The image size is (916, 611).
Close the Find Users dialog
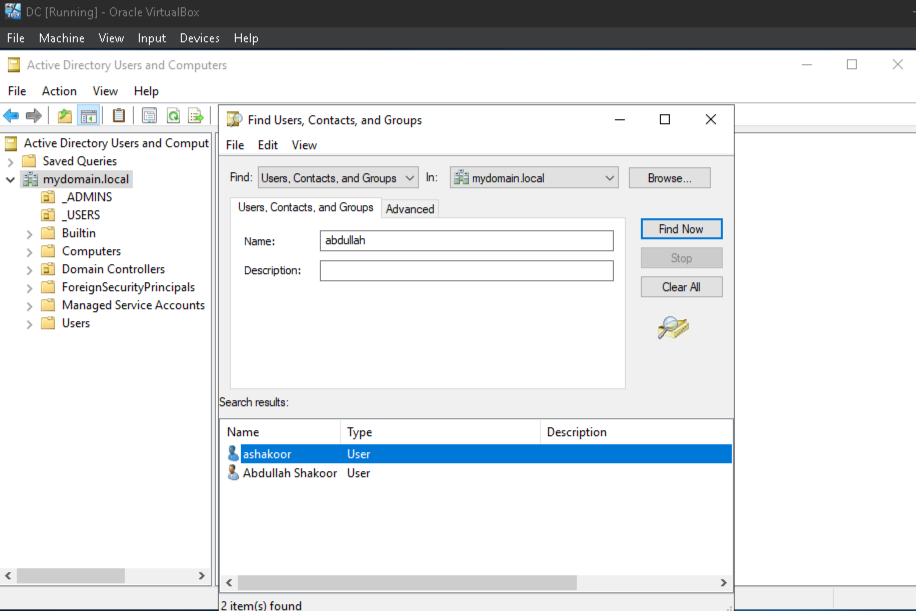(710, 119)
